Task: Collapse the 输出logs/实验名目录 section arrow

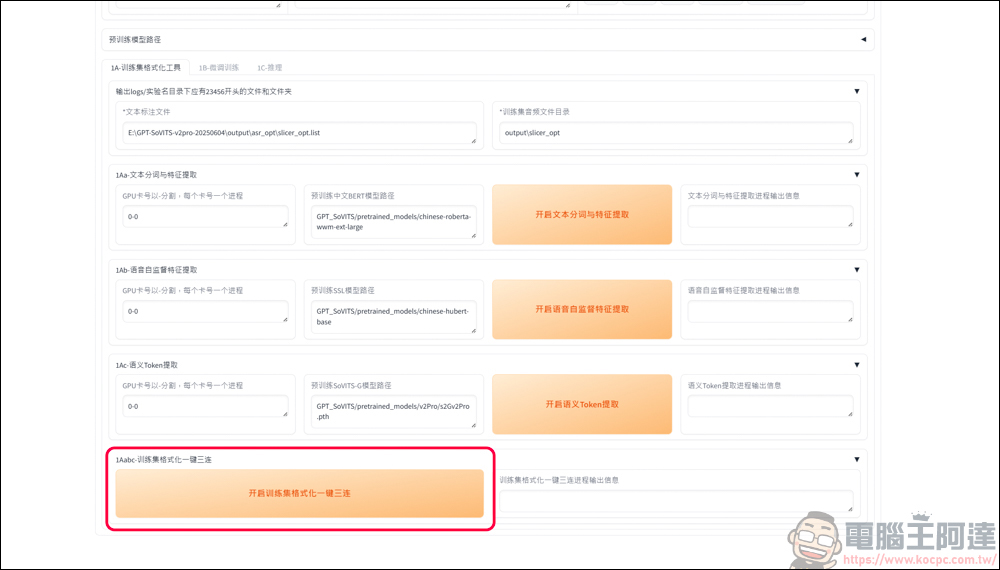Action: click(857, 91)
